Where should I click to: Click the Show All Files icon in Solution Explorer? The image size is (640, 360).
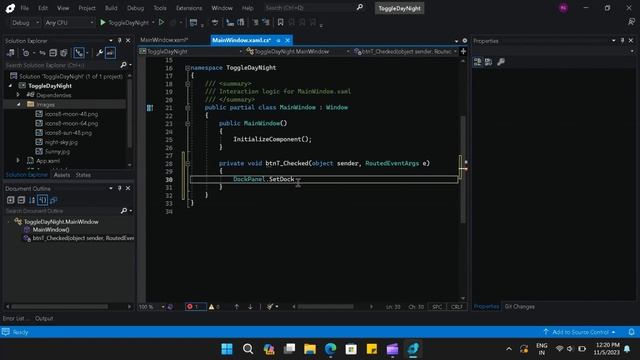tap(64, 53)
